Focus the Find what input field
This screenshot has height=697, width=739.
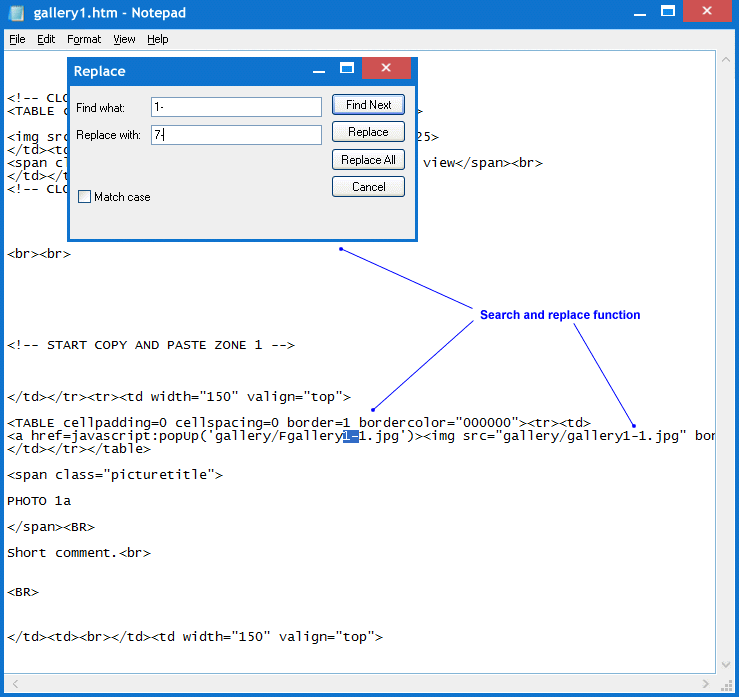[x=236, y=107]
